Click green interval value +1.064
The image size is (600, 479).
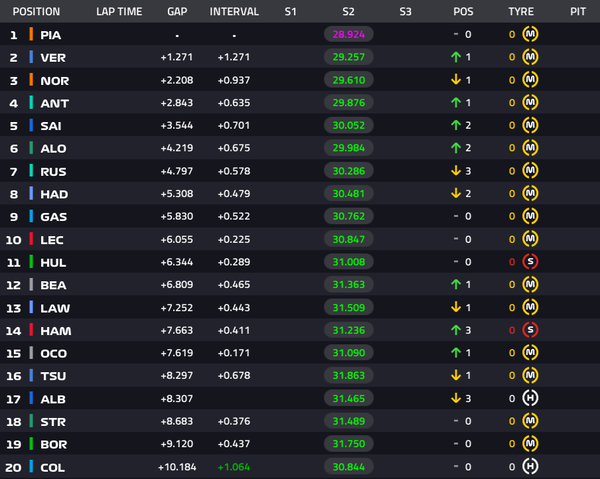point(234,467)
